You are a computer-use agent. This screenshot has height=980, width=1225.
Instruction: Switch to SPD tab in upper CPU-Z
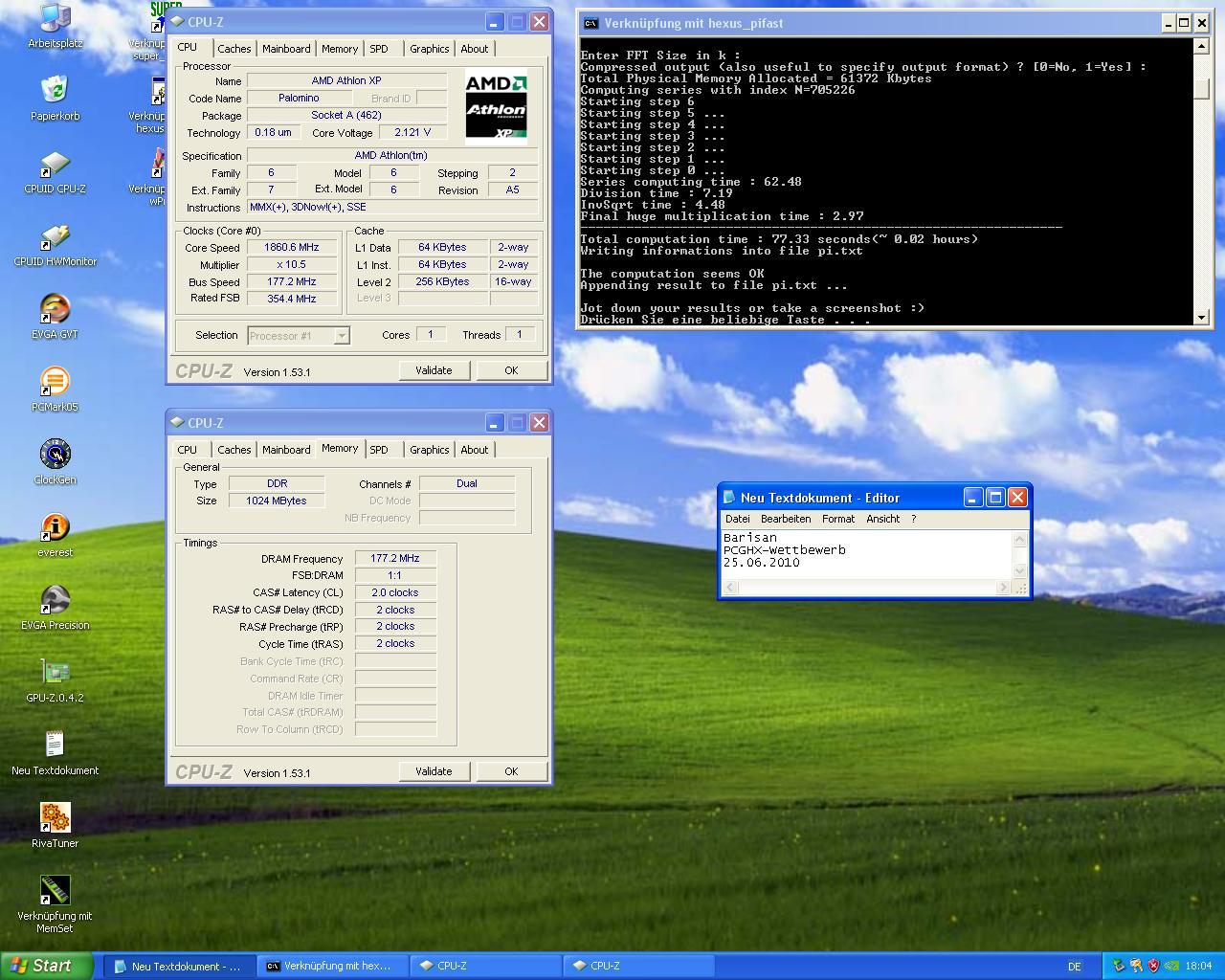[x=379, y=49]
